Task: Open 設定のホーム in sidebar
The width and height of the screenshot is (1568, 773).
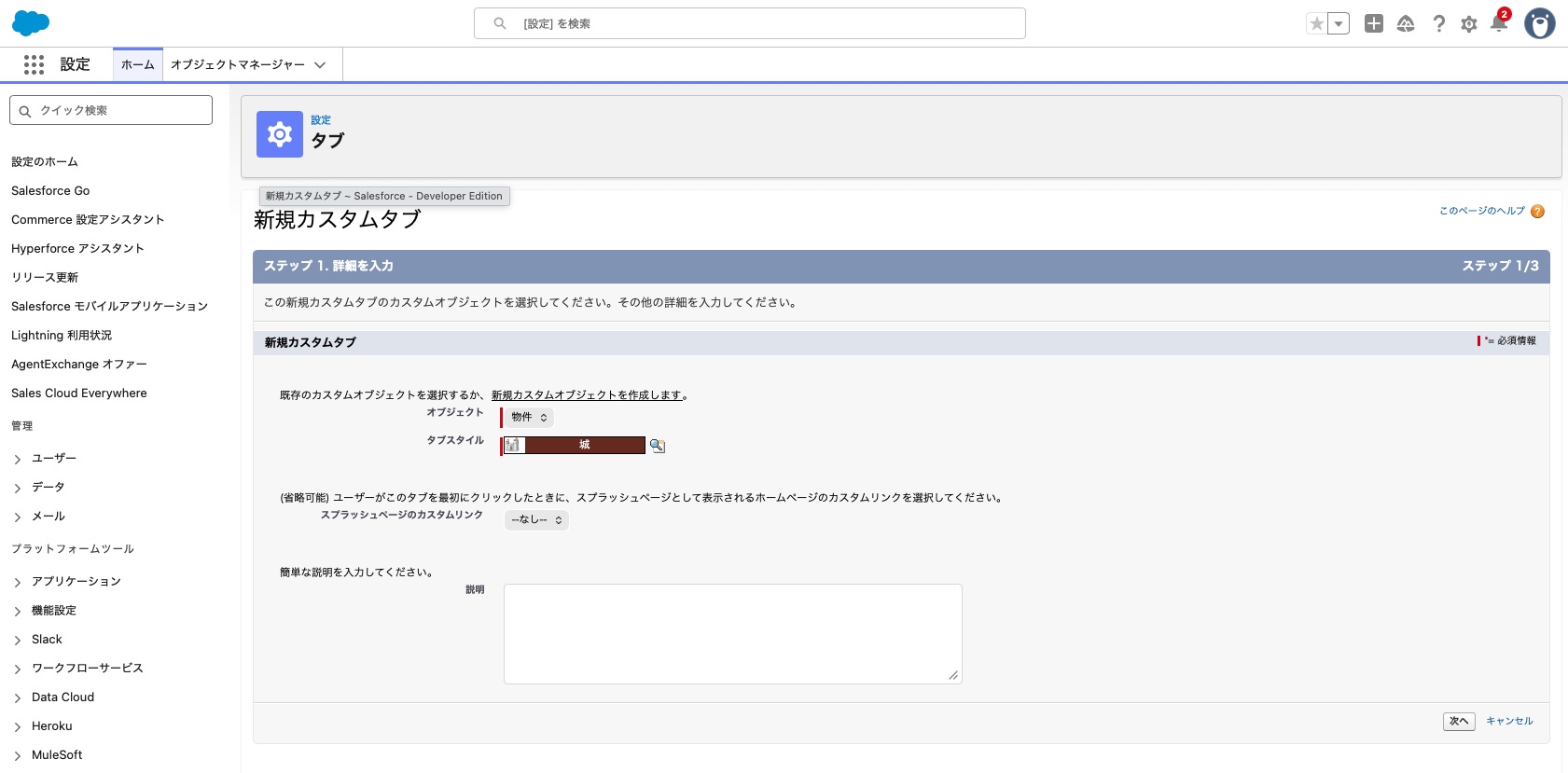Action: pyautogui.click(x=45, y=161)
